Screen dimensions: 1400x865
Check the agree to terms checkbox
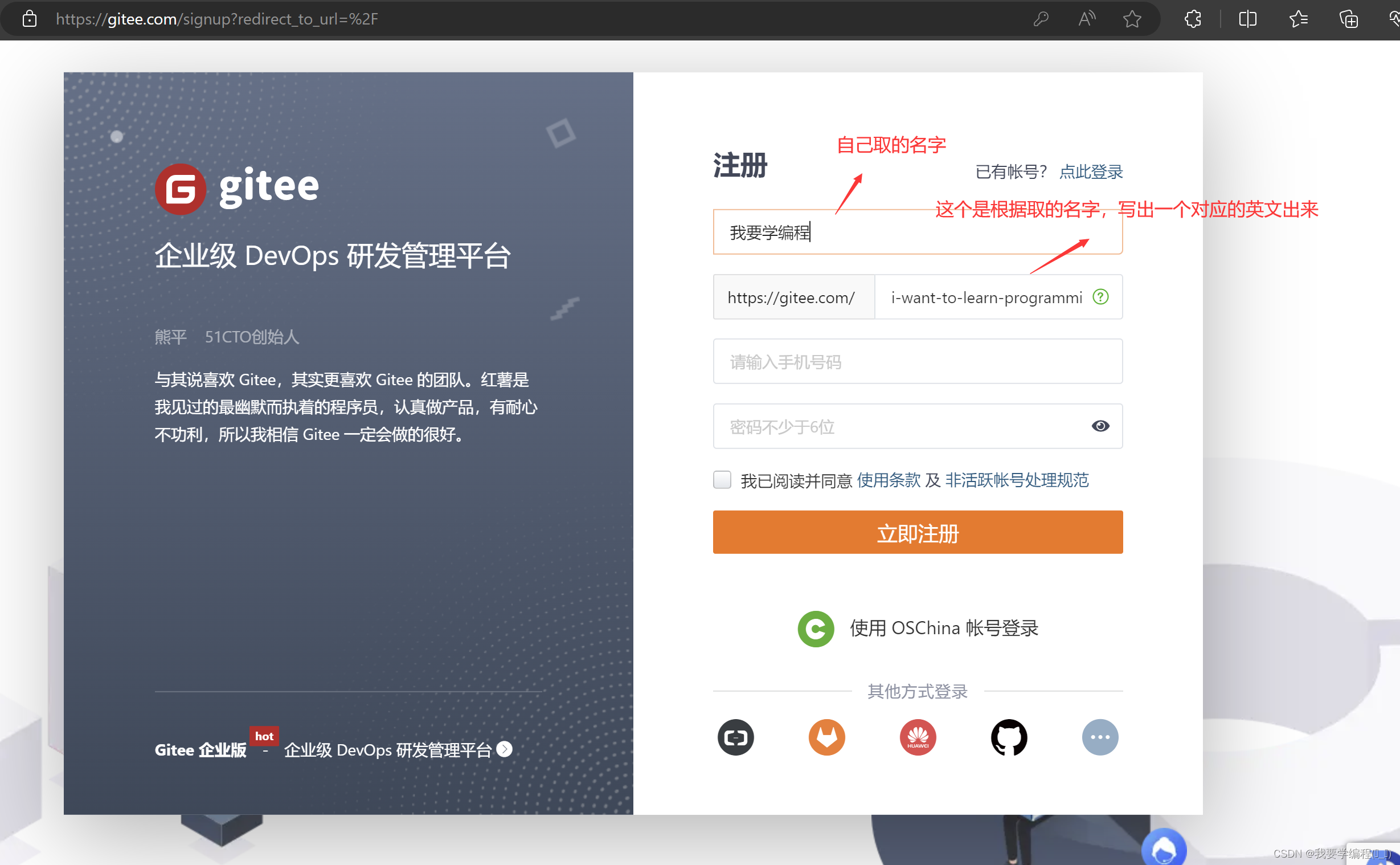[x=722, y=480]
